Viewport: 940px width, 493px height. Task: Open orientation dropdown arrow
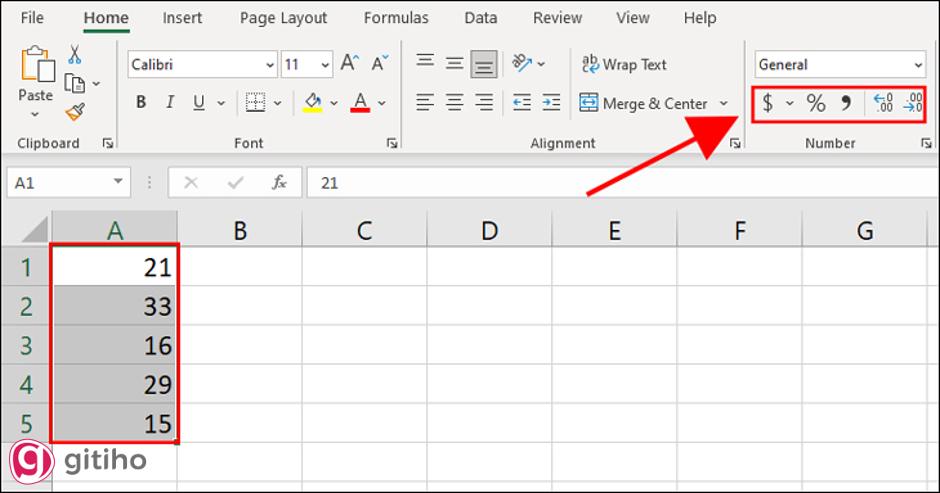(541, 63)
